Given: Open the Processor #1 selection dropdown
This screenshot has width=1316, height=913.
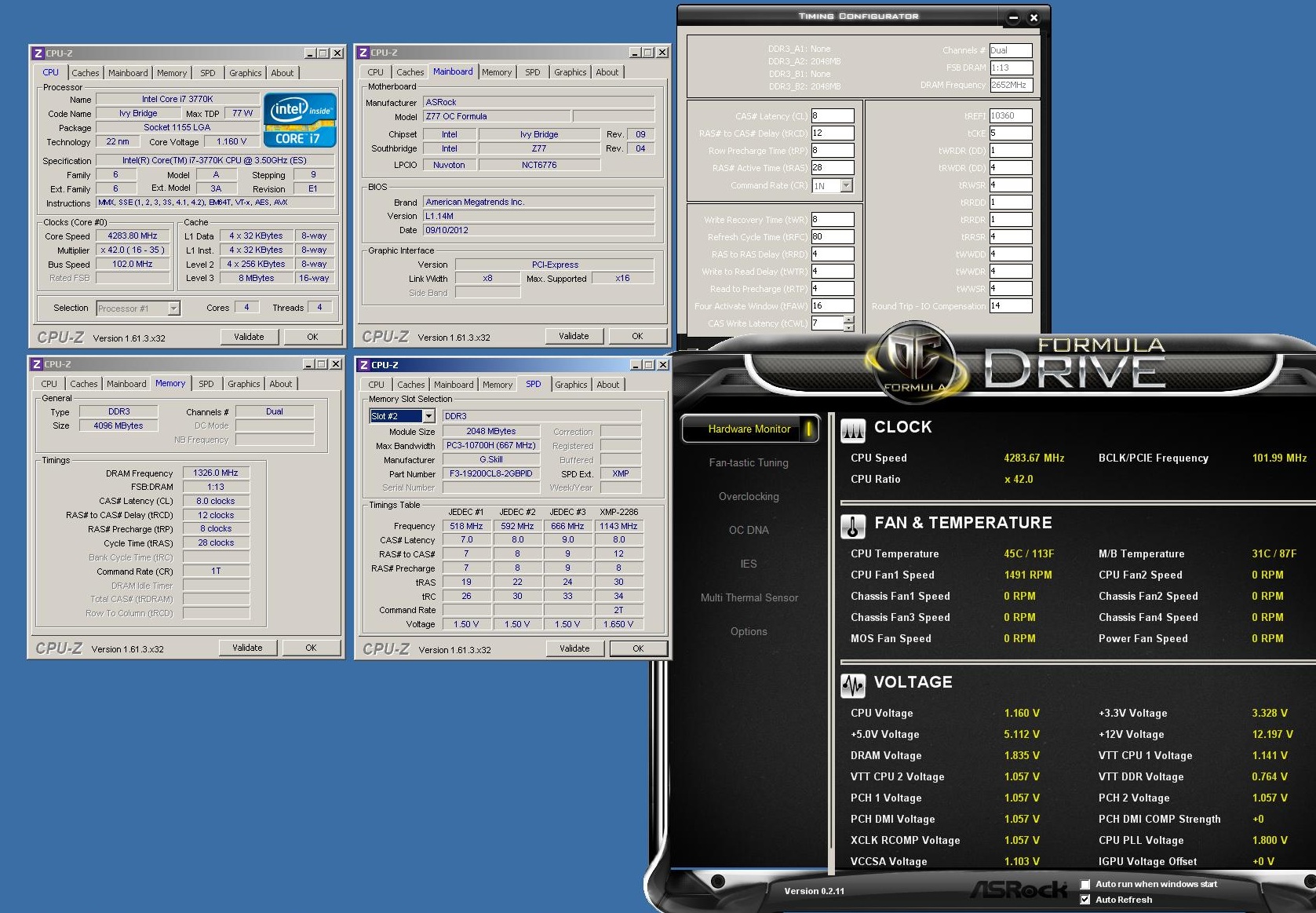Looking at the screenshot, I should [x=173, y=309].
